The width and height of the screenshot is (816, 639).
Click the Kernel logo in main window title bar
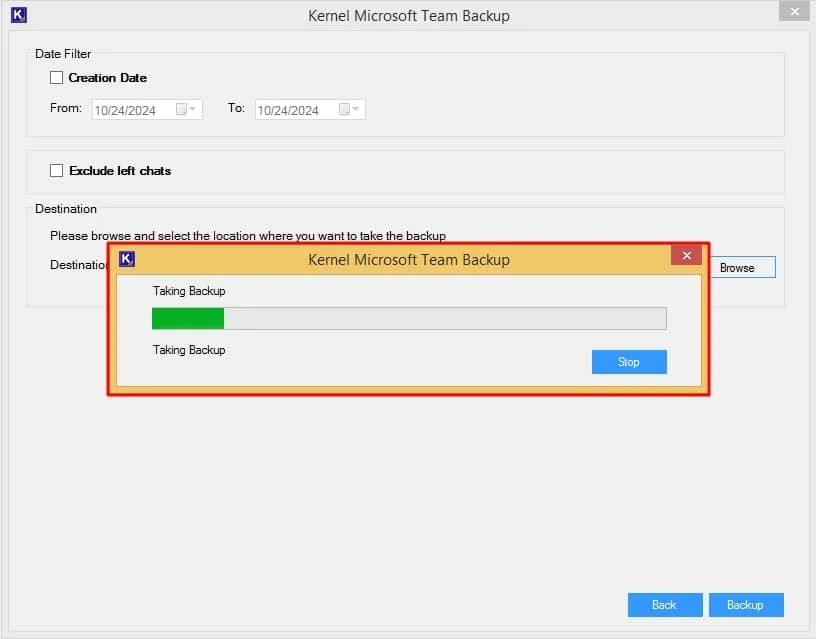(x=19, y=15)
